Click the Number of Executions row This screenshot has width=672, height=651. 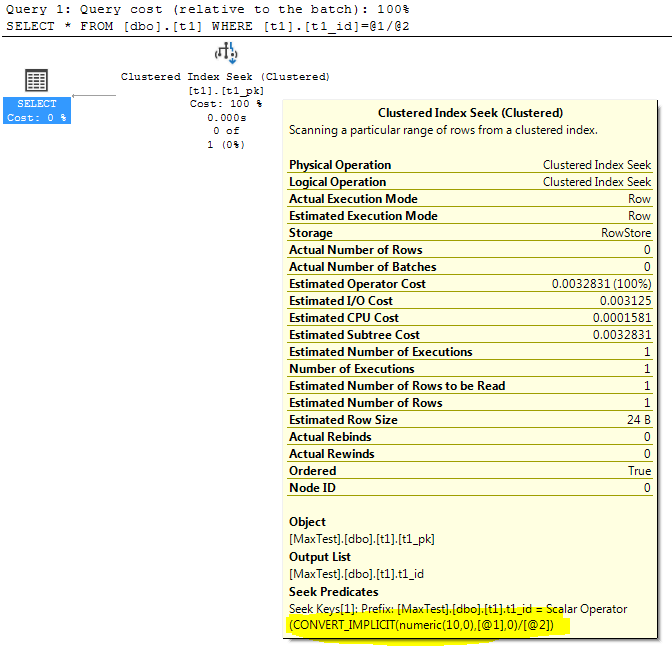click(x=470, y=369)
